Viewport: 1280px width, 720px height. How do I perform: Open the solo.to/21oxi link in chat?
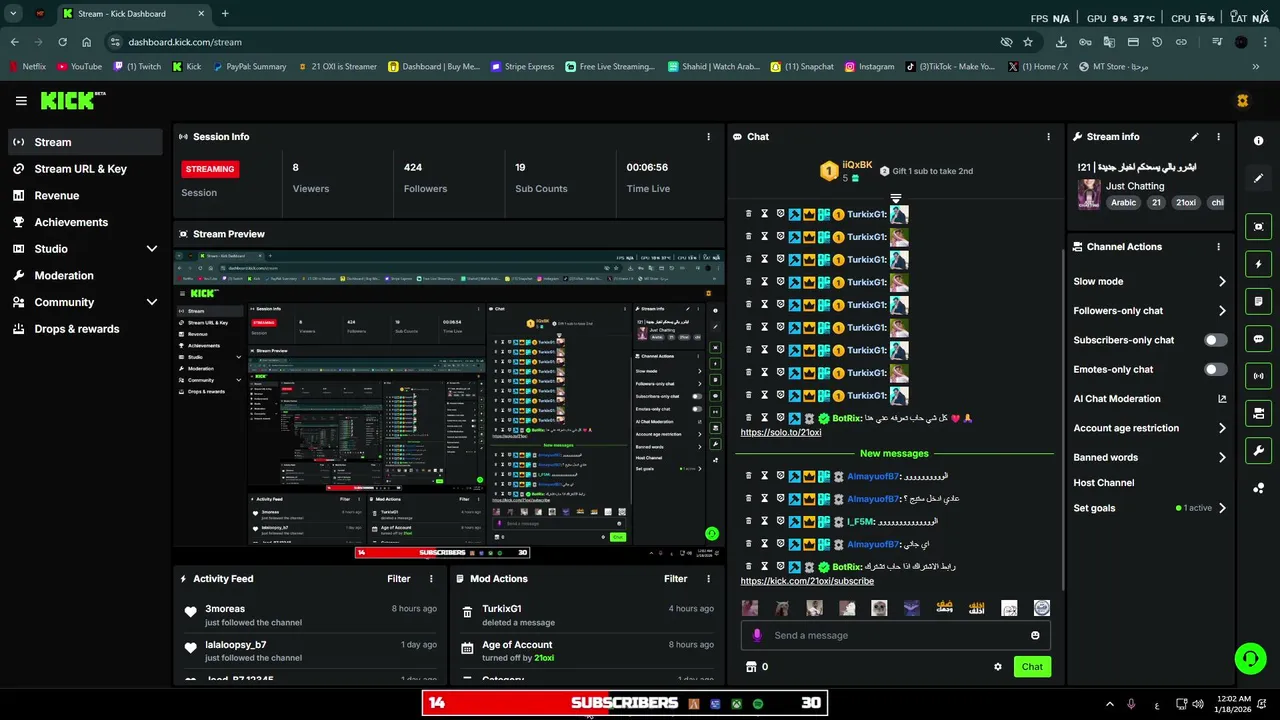pyautogui.click(x=781, y=432)
